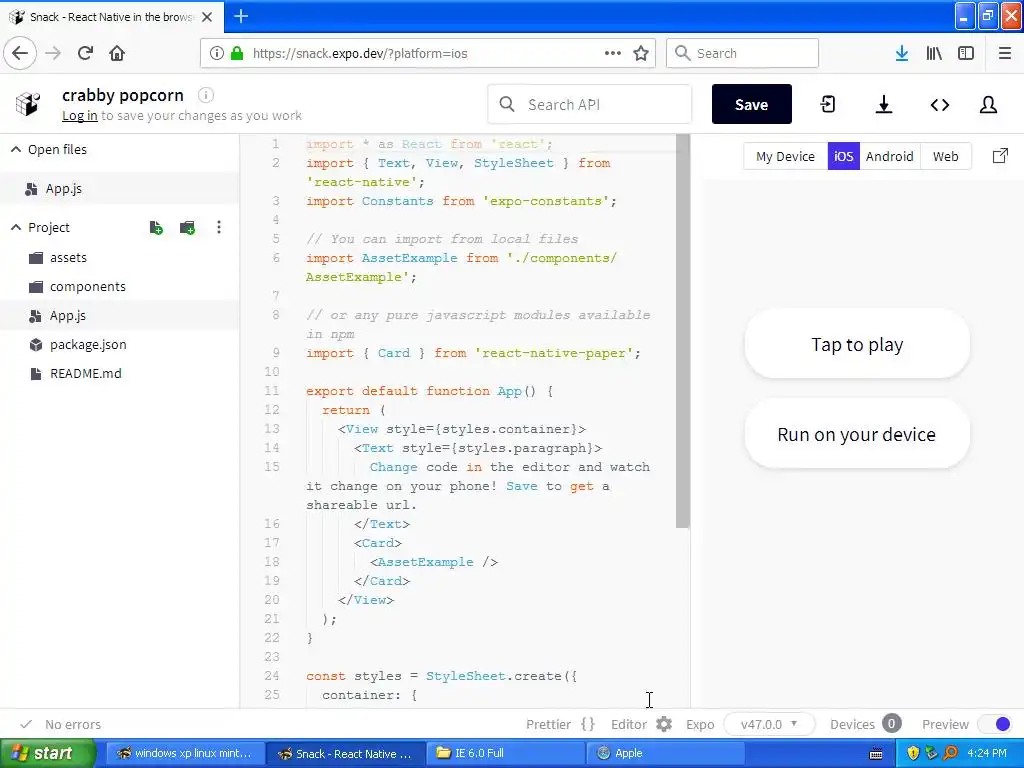Click the No errors status
This screenshot has height=768, width=1024.
point(61,724)
